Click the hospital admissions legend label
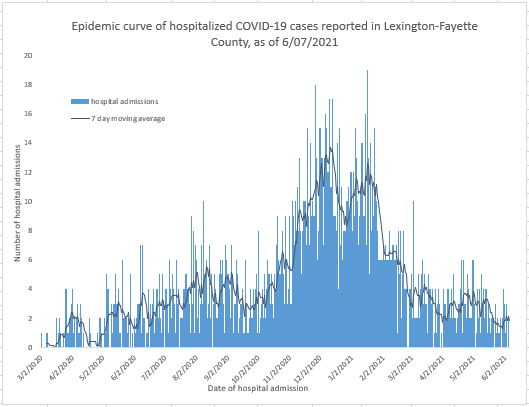 (x=124, y=101)
